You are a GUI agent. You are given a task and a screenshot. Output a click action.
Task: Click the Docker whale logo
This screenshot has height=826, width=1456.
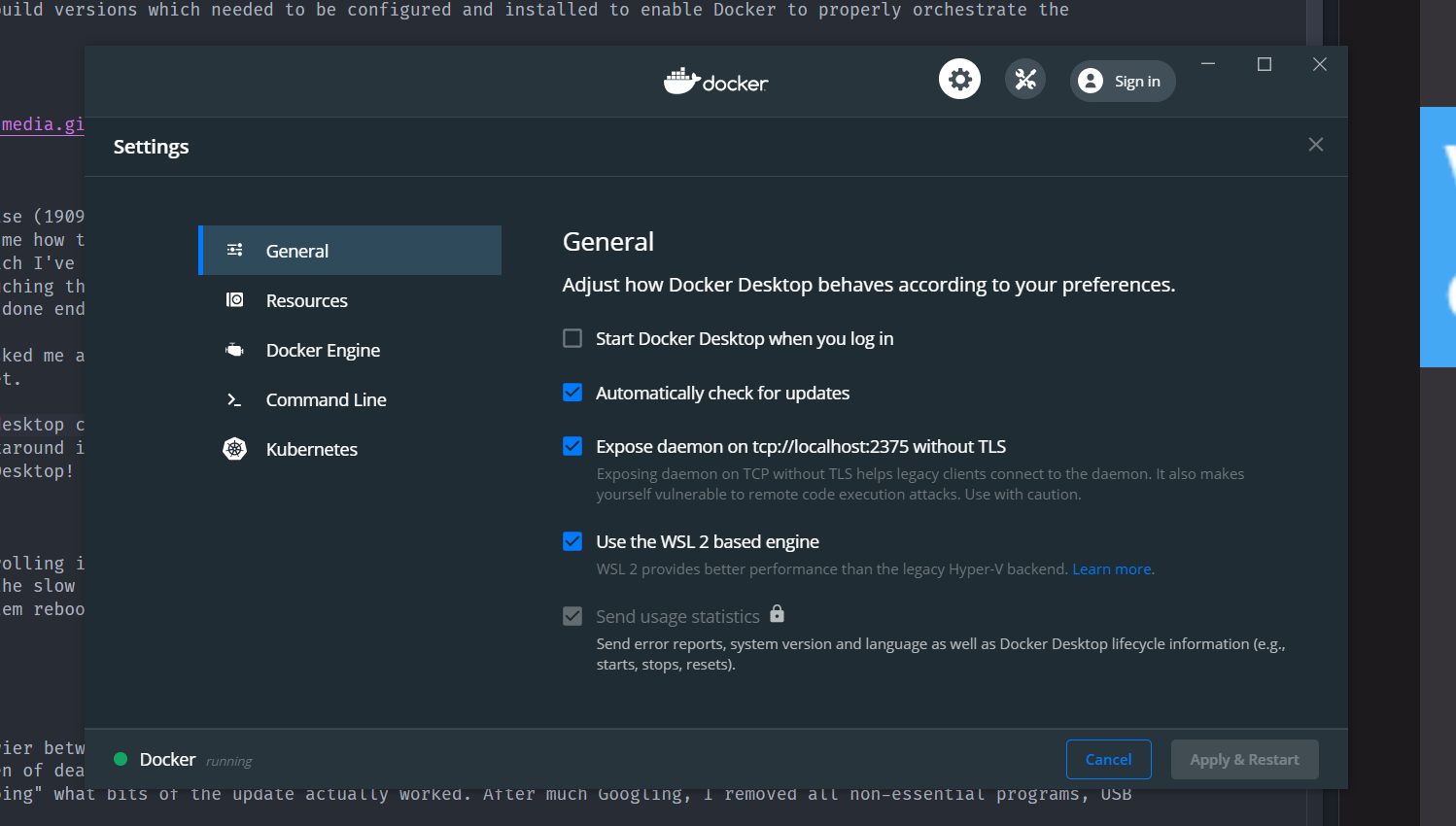click(681, 81)
